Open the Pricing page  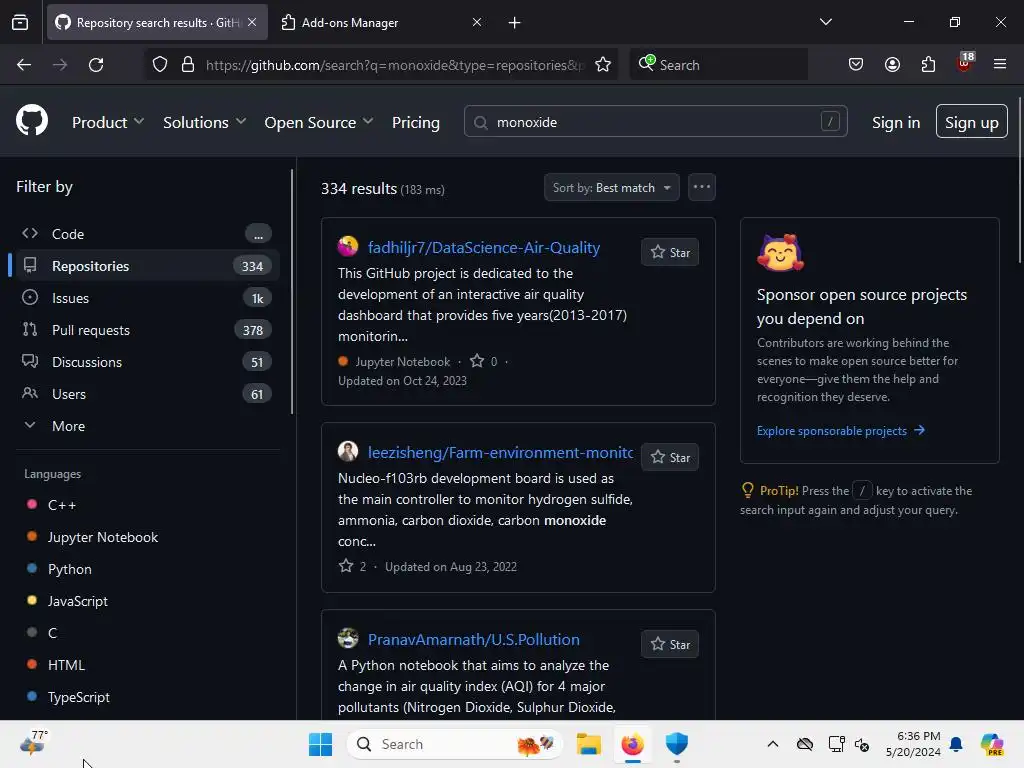(416, 122)
